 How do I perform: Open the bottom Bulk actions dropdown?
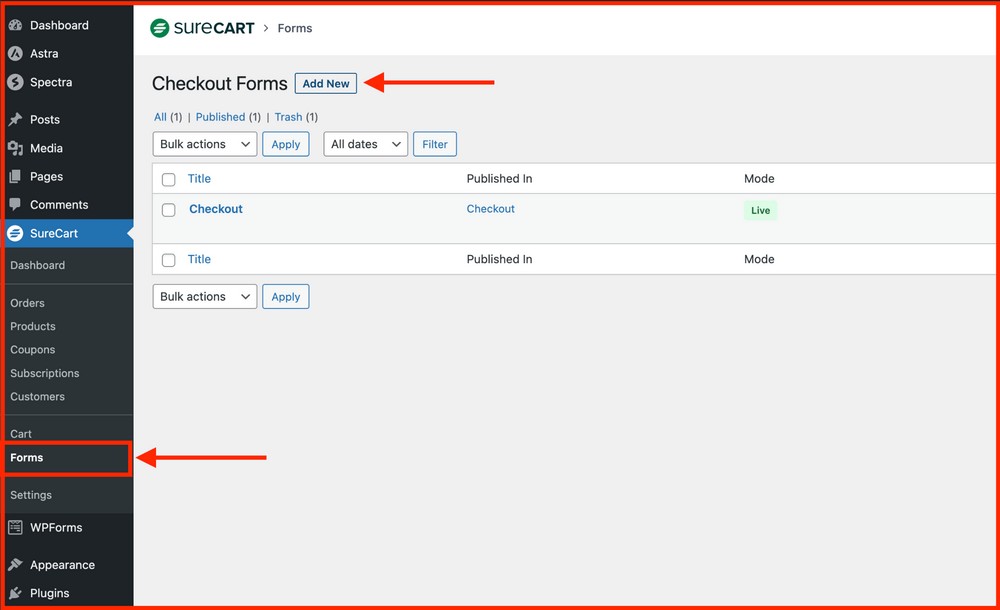point(204,297)
